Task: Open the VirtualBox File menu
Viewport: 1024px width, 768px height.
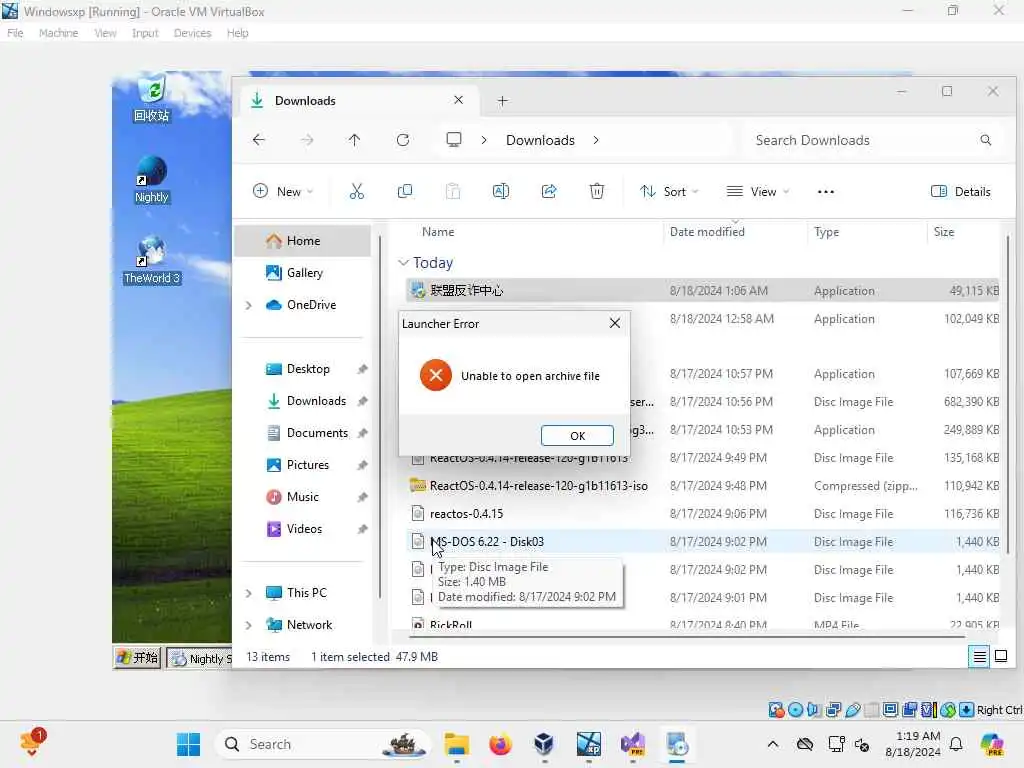Action: 15,33
